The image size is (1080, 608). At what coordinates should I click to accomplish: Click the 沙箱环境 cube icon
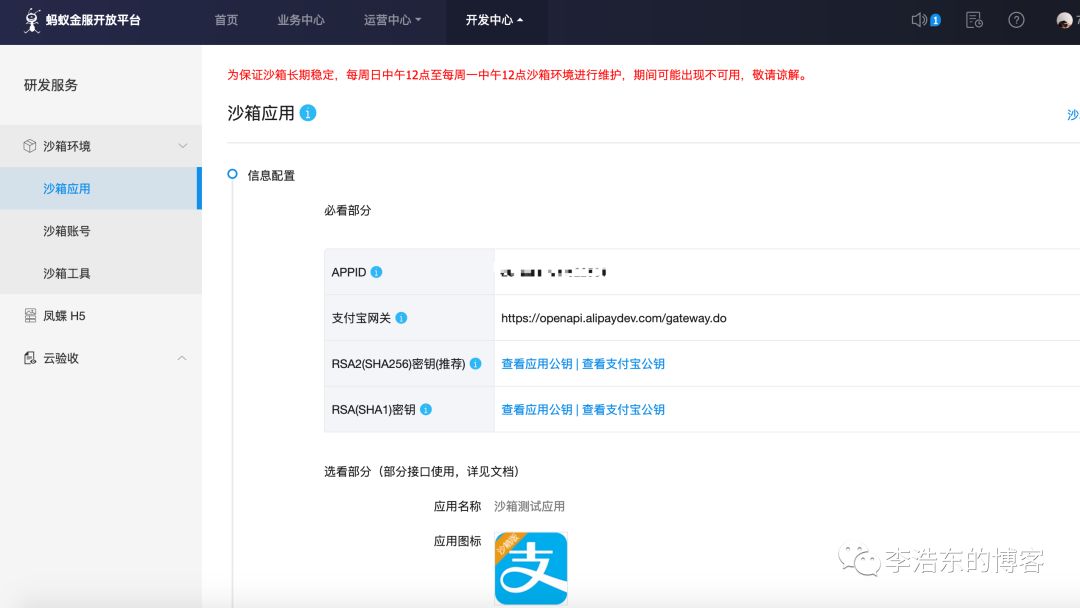coord(30,146)
